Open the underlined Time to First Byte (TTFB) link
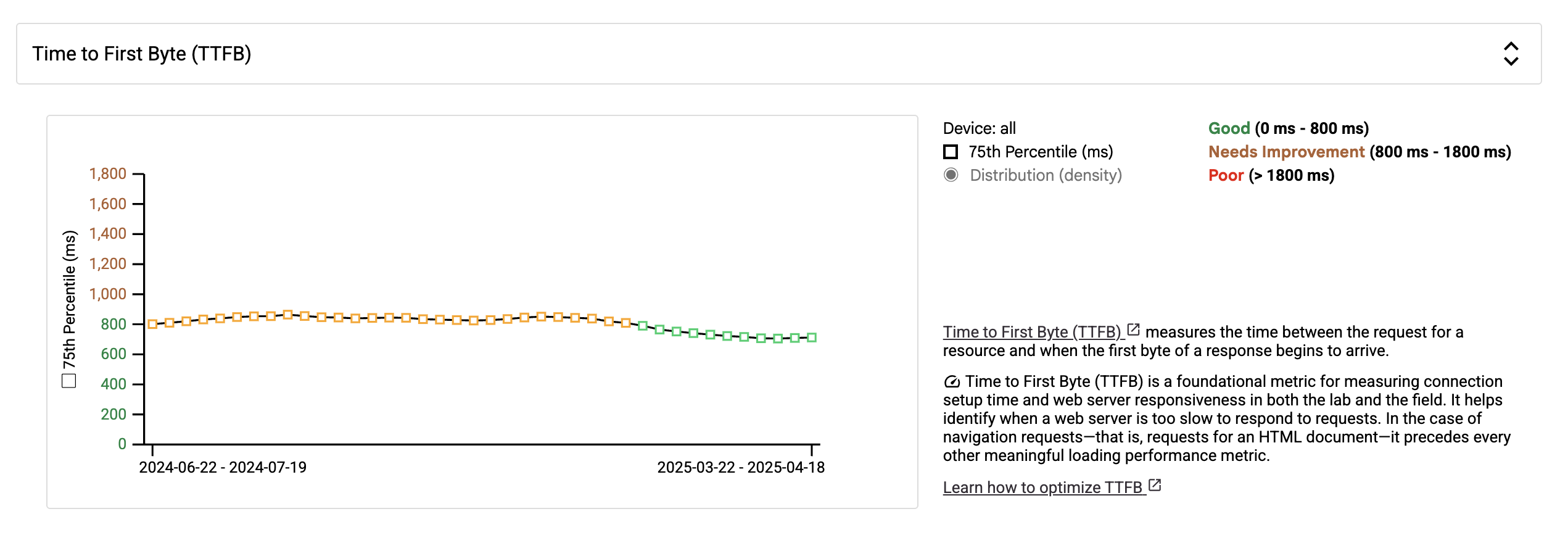Viewport: 1568px width, 543px height. point(1031,332)
